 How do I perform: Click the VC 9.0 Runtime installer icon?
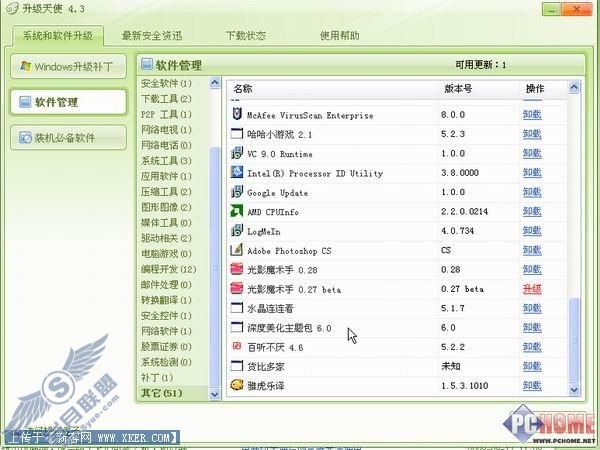click(x=237, y=153)
